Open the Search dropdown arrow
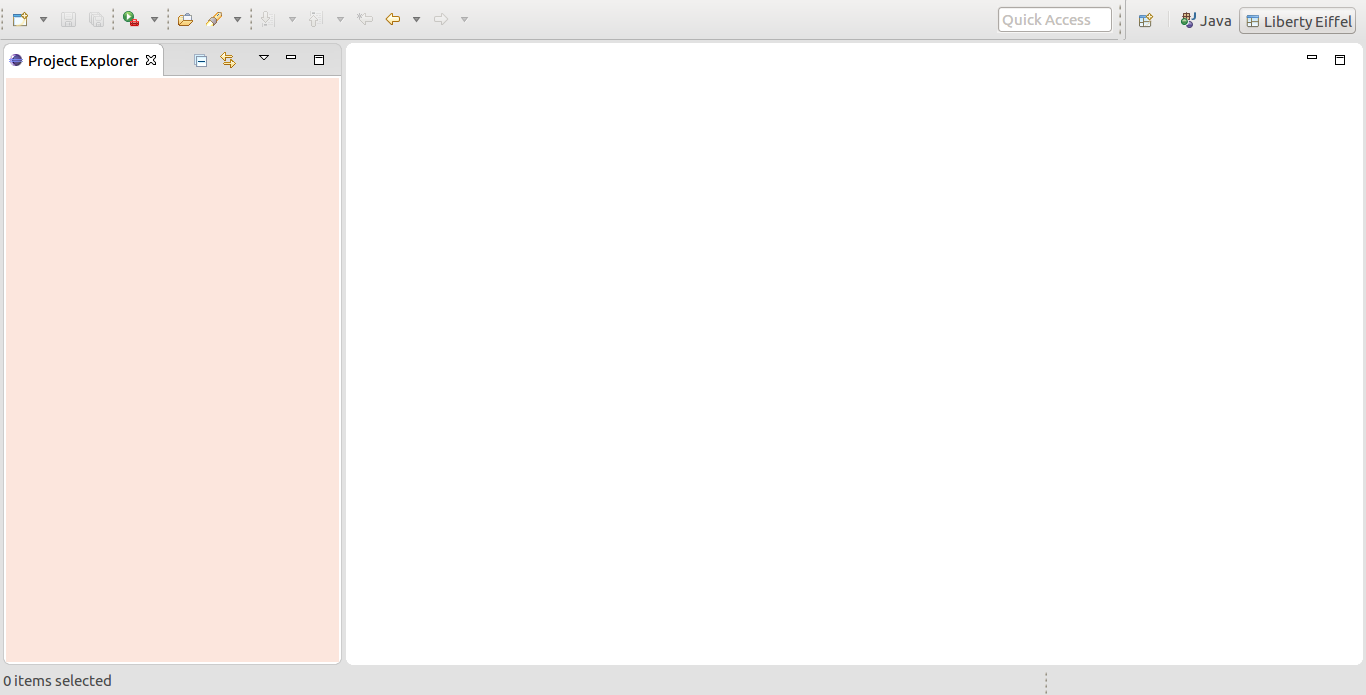The width and height of the screenshot is (1366, 695). click(x=237, y=20)
